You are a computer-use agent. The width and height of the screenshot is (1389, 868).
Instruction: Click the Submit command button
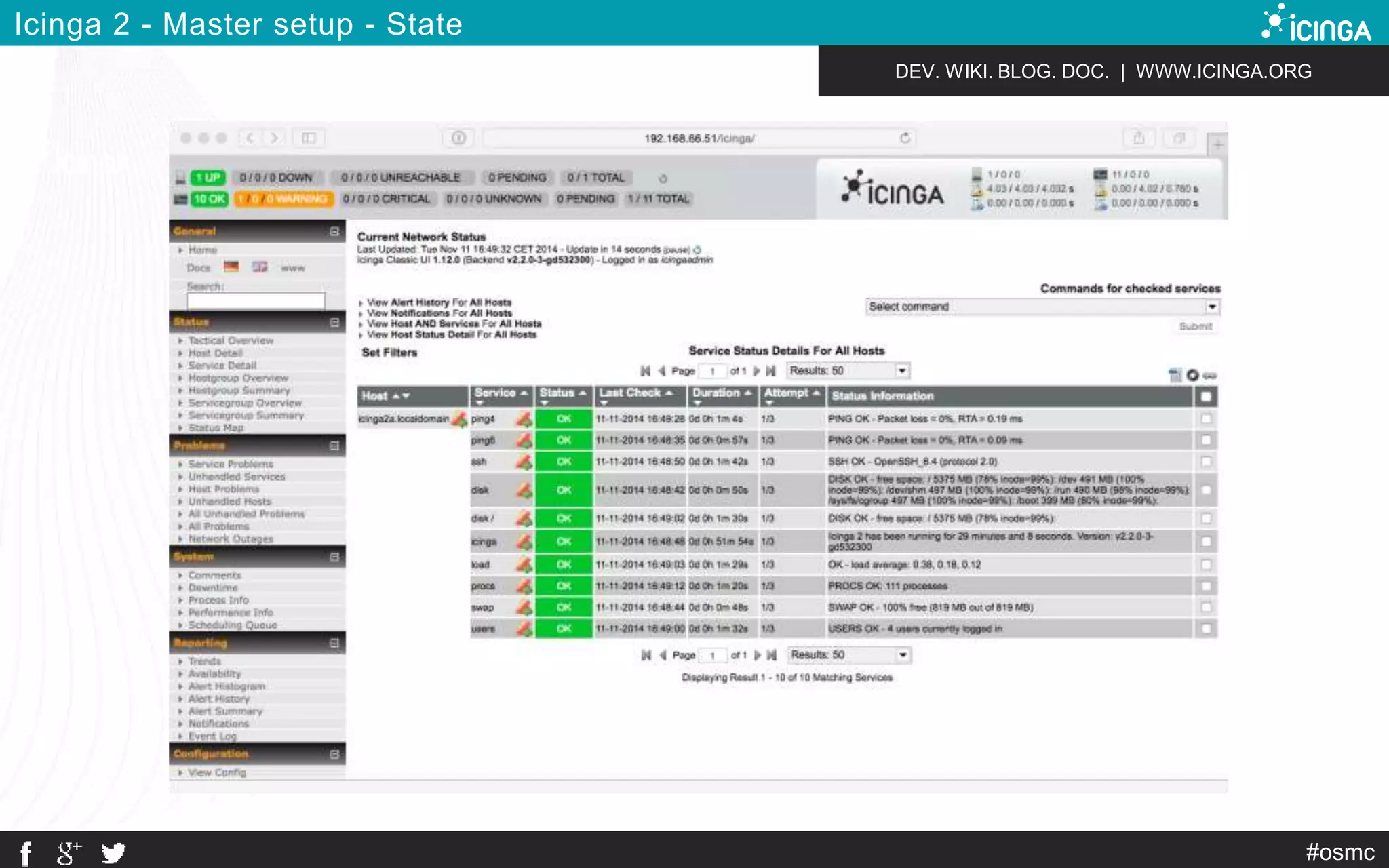tap(1195, 326)
